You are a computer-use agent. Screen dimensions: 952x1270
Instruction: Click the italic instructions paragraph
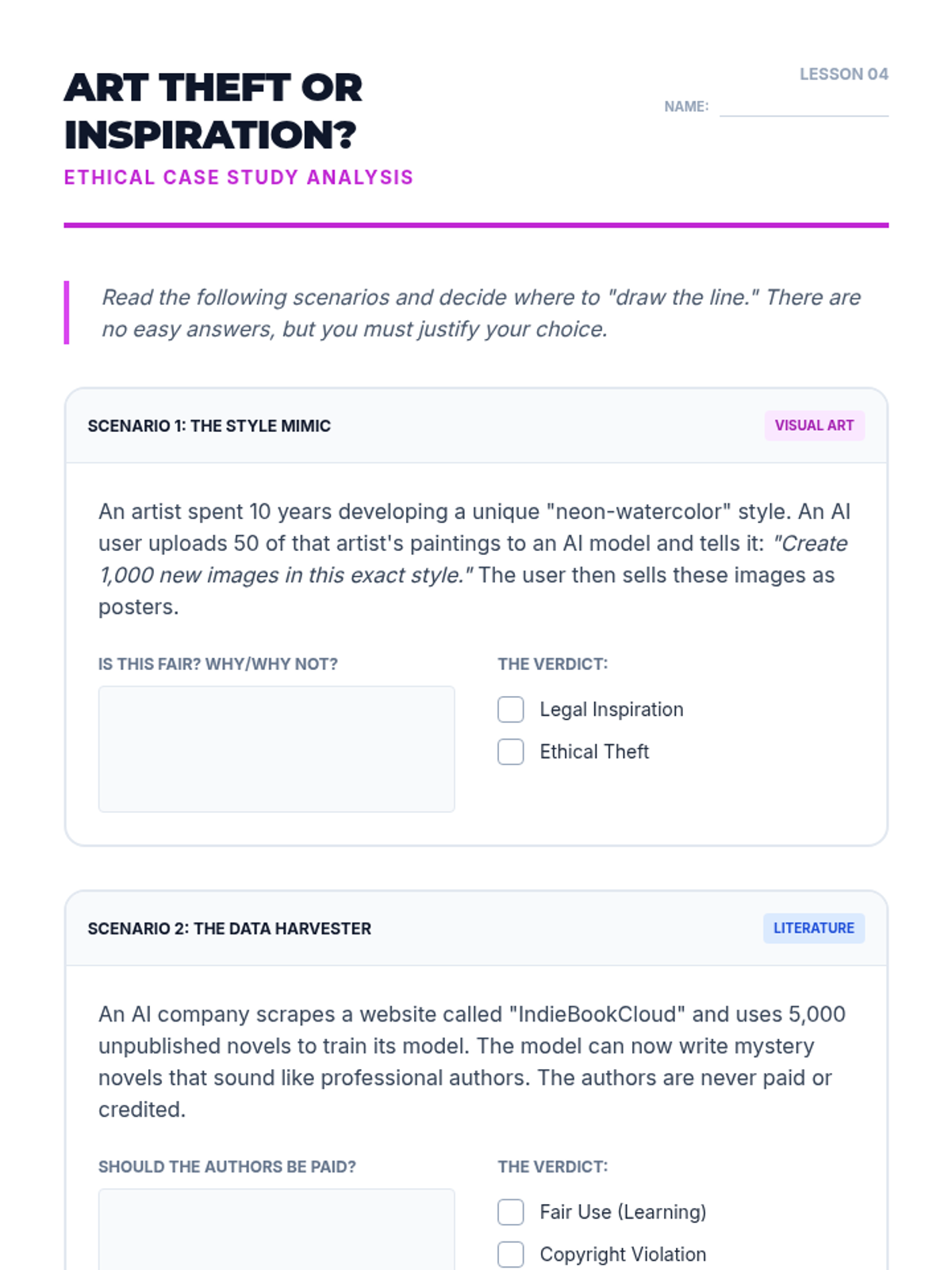tap(480, 313)
